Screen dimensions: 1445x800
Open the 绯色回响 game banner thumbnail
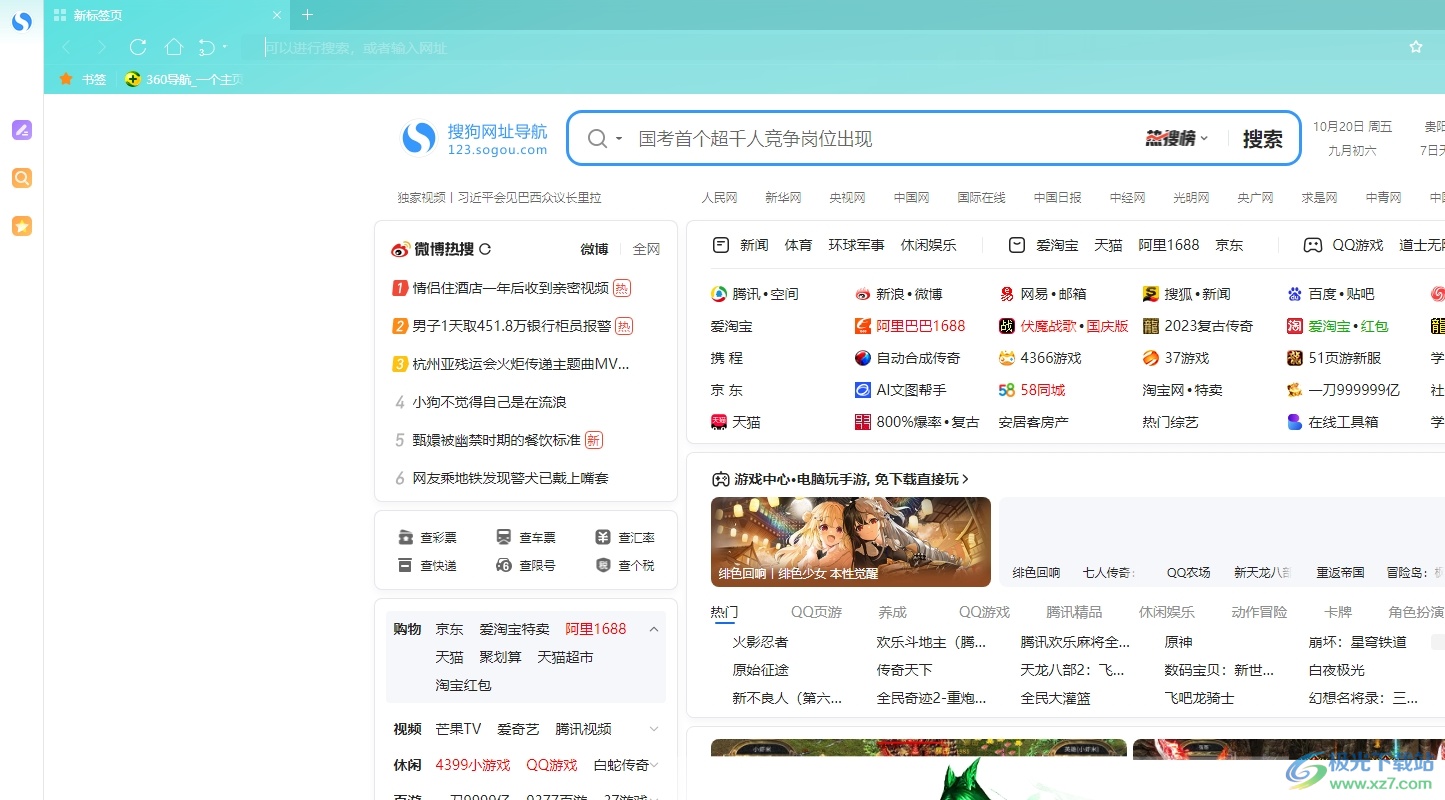tap(851, 542)
